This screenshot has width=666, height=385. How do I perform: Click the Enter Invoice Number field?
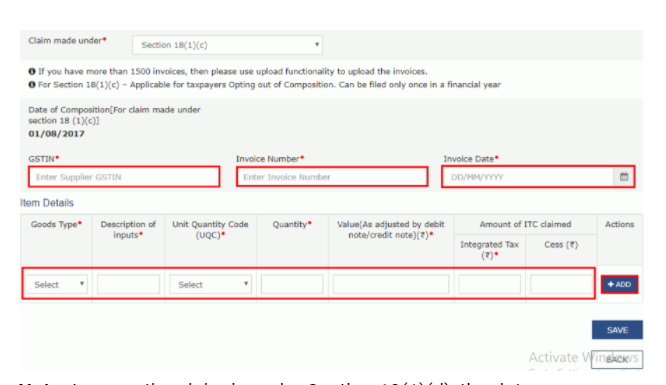pos(332,177)
